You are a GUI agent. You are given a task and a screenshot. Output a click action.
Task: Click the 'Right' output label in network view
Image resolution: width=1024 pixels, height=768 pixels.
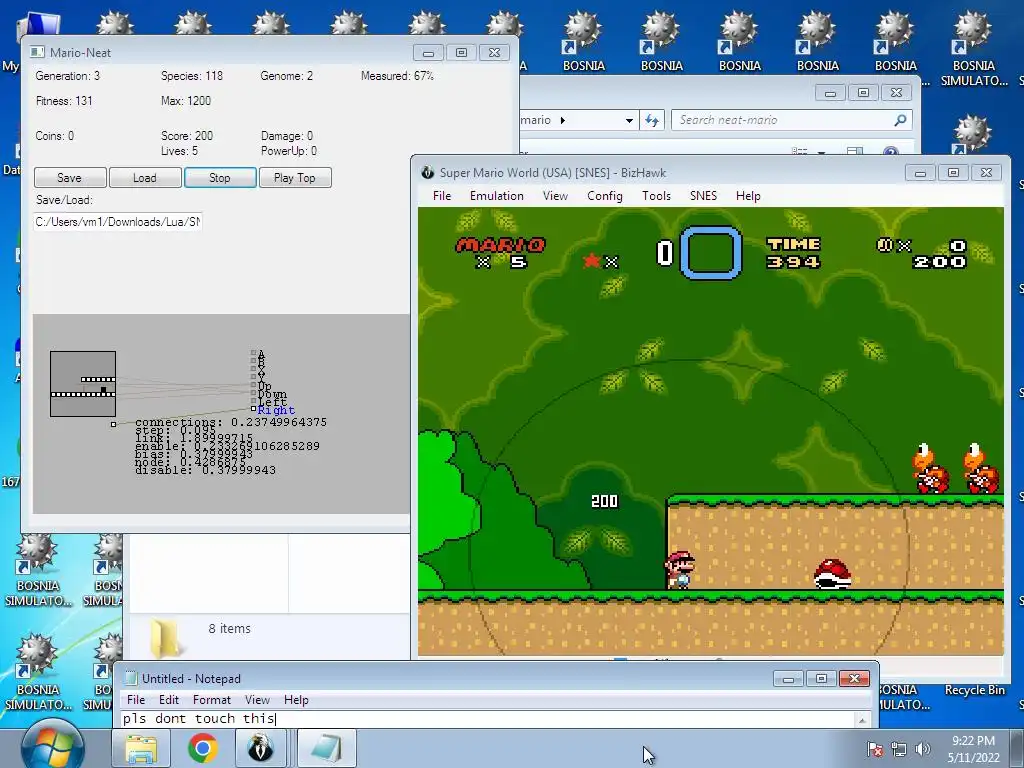(x=276, y=410)
